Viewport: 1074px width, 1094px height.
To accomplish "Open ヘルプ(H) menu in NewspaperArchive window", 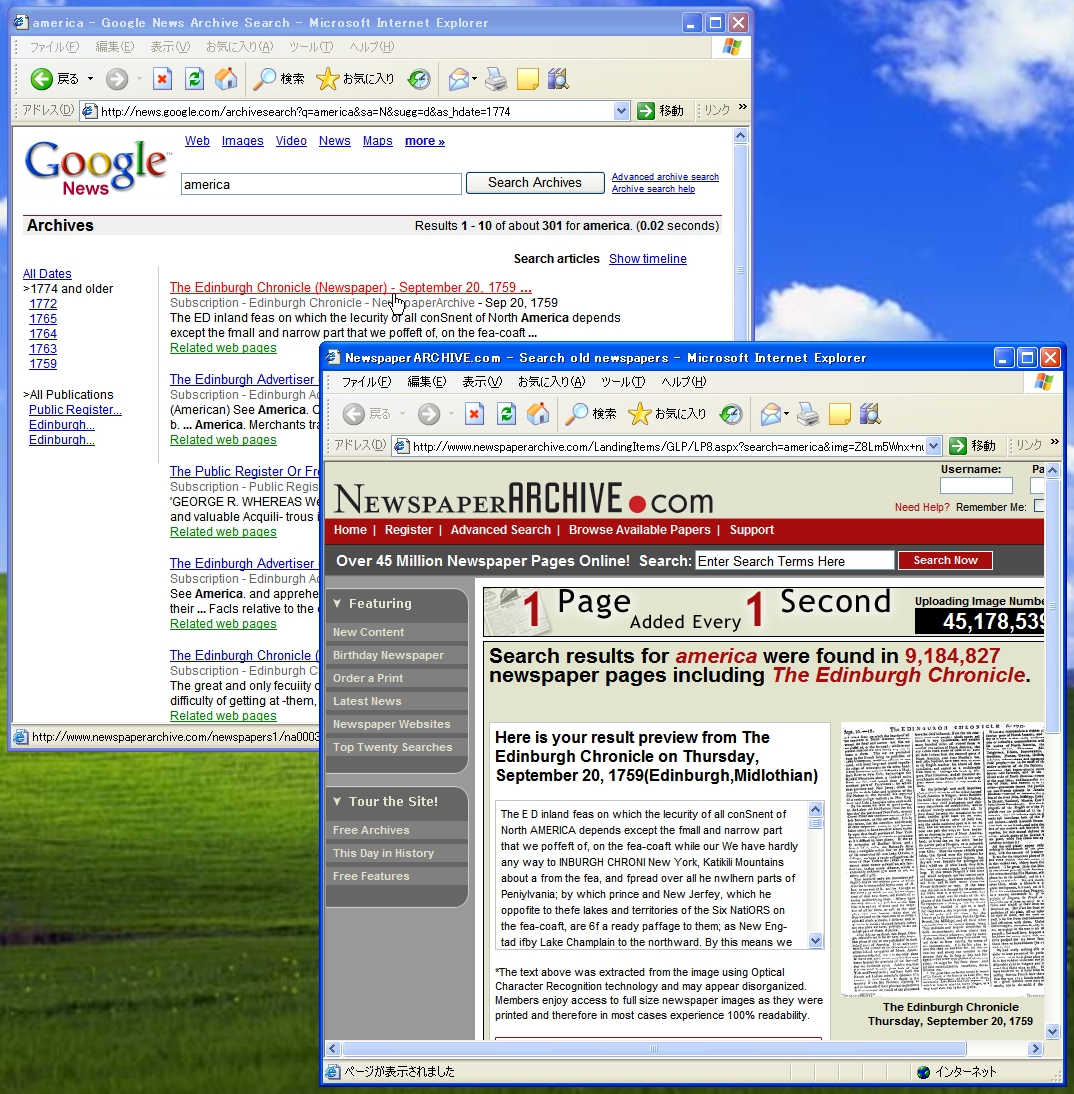I will point(683,382).
